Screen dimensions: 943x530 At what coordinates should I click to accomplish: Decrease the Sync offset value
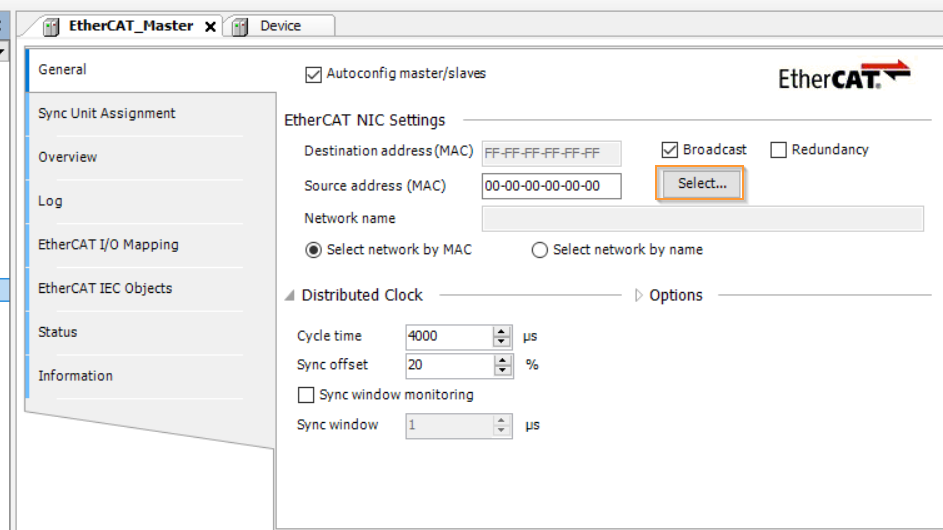point(502,371)
